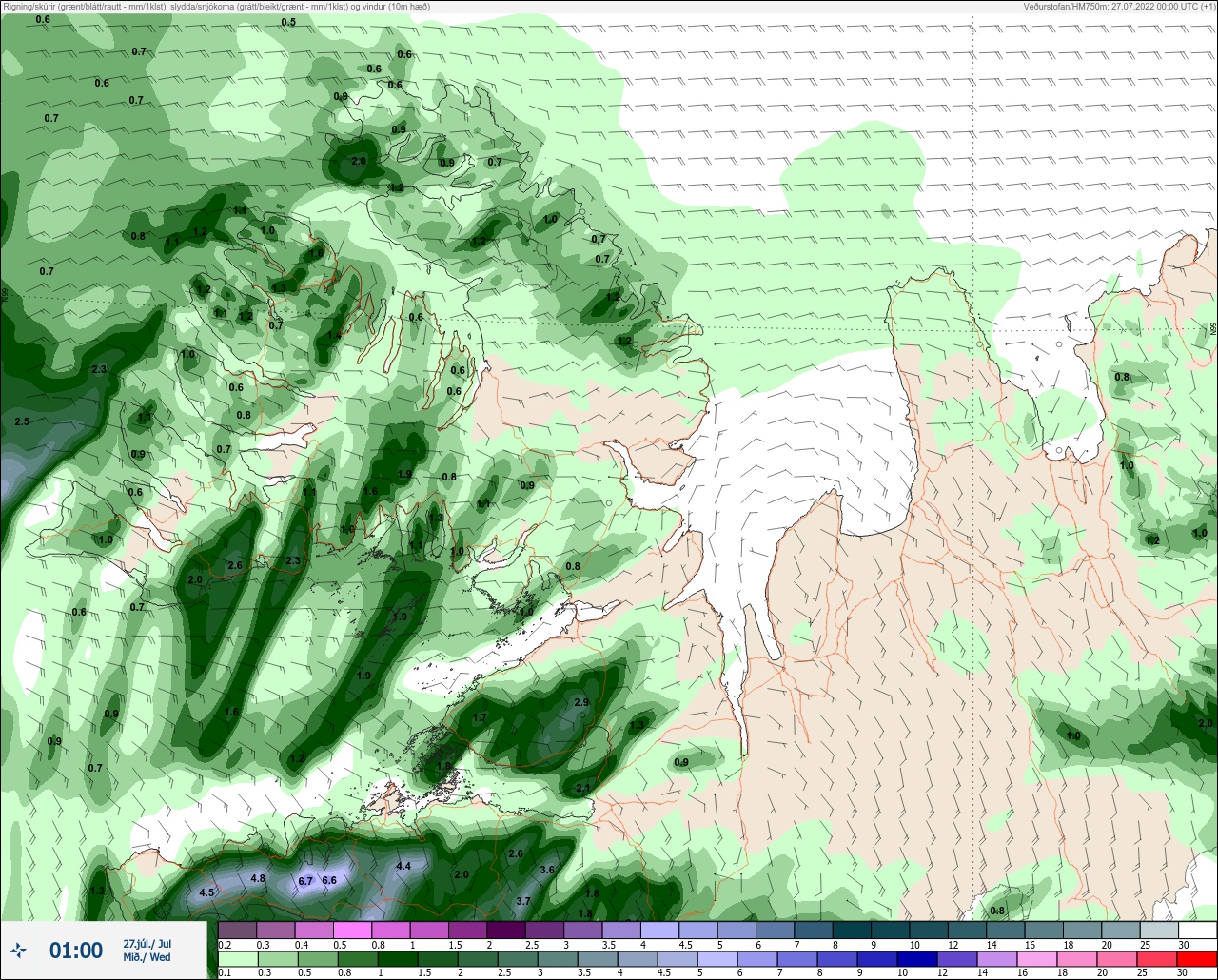This screenshot has height=980, width=1218.
Task: Click the 6.7 precipitation value on the map
Action: (x=305, y=881)
